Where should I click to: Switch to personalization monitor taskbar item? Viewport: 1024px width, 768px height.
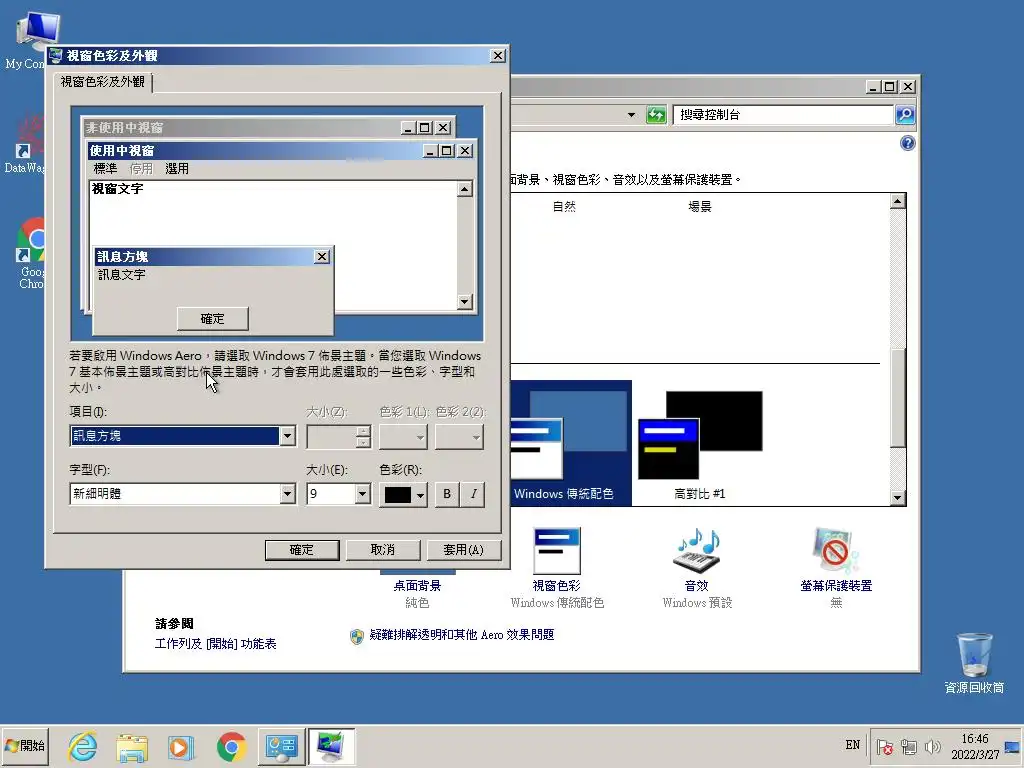click(x=331, y=746)
